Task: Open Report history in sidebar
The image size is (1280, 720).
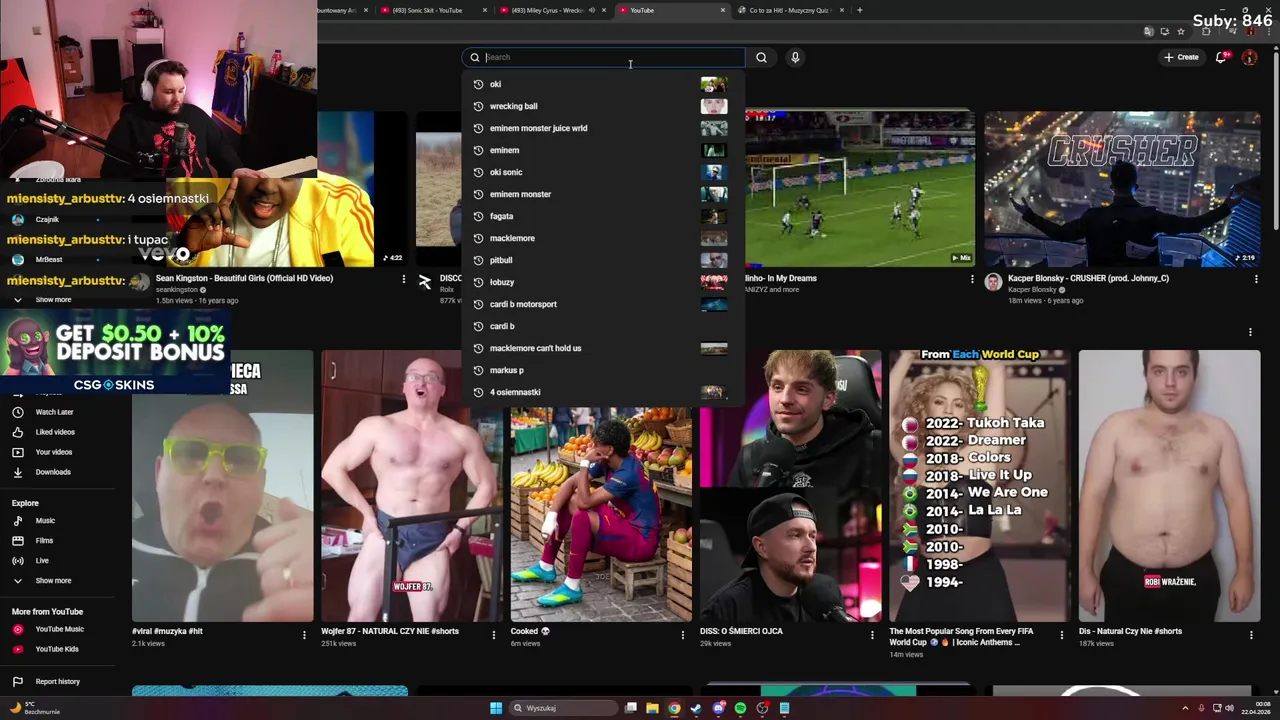Action: pos(57,682)
